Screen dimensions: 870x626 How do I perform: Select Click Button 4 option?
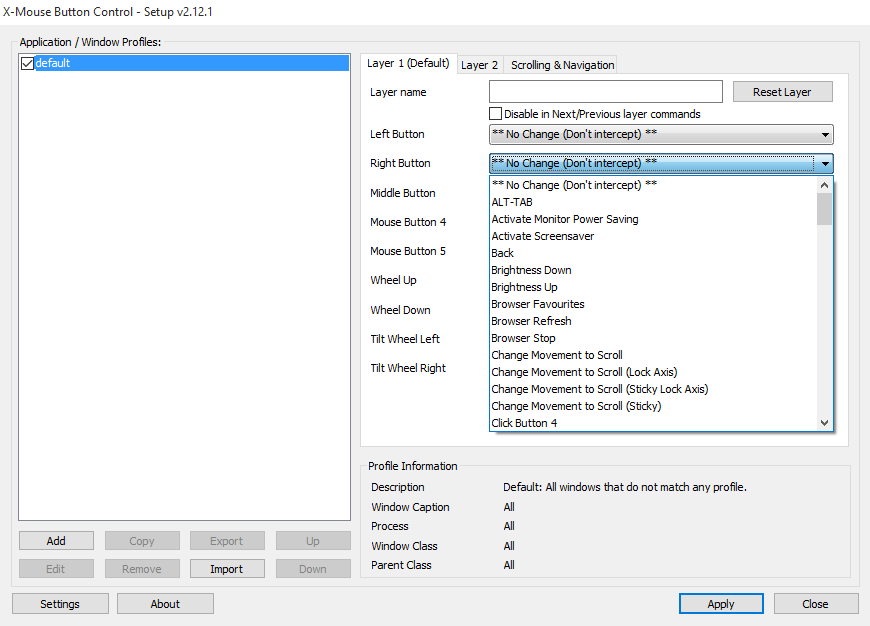[654, 423]
